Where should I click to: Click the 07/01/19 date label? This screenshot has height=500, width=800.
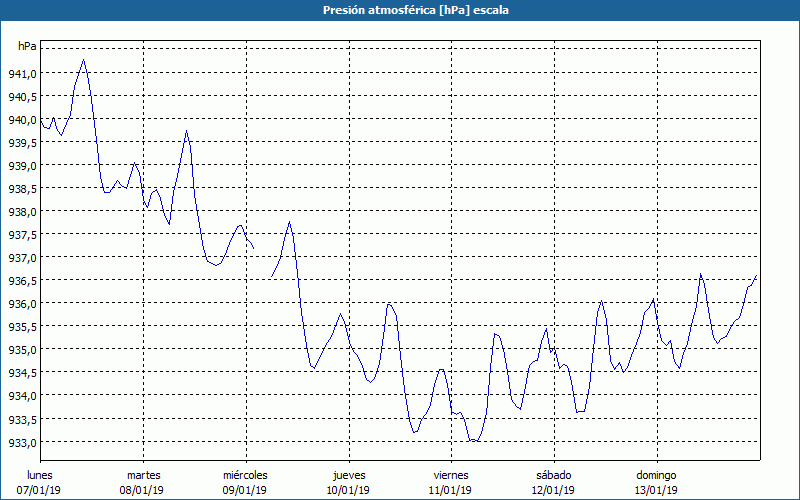39,490
